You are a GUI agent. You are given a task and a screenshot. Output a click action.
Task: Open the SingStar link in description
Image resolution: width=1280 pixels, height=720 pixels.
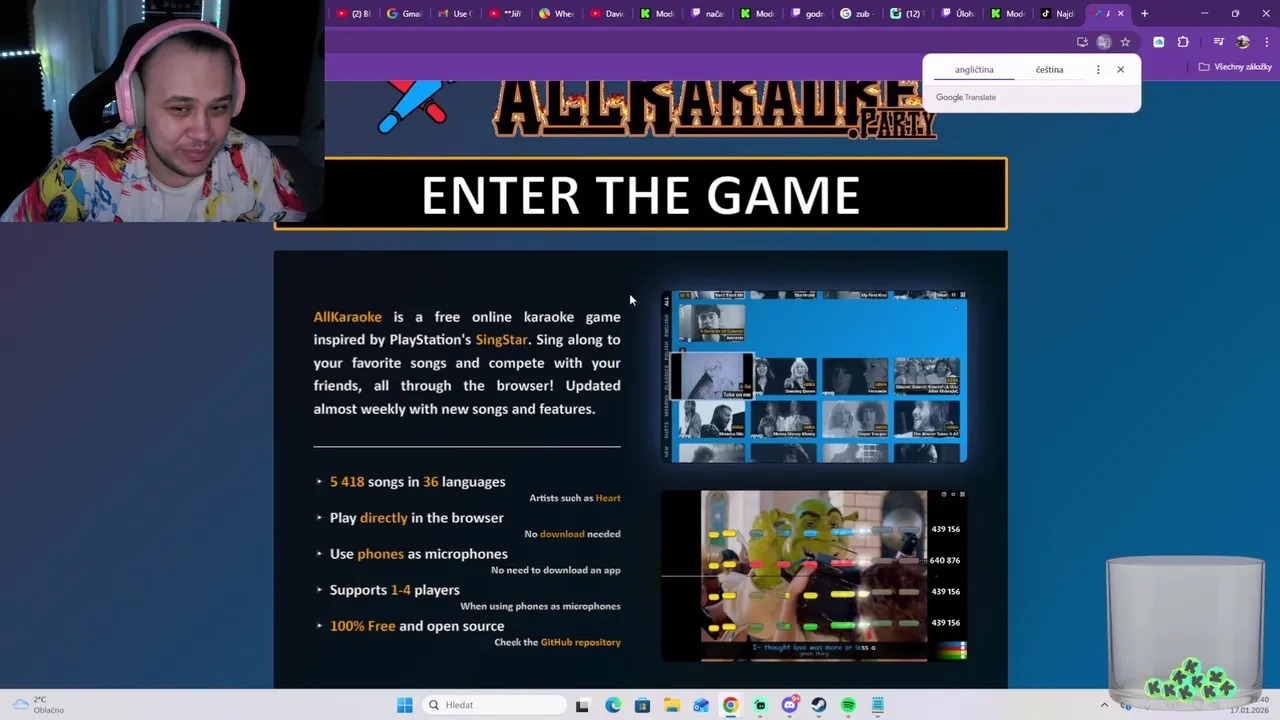coord(501,340)
